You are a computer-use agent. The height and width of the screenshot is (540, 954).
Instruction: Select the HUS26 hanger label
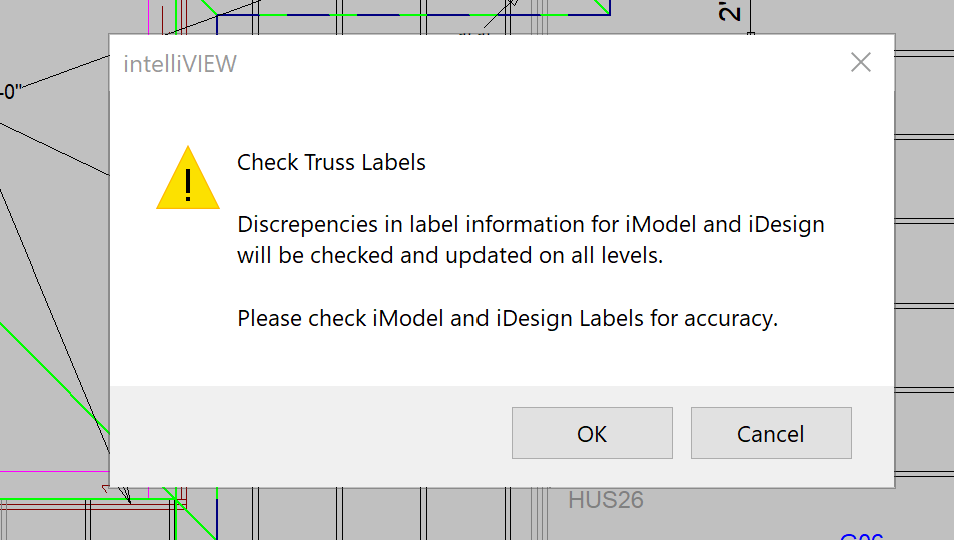pyautogui.click(x=605, y=500)
